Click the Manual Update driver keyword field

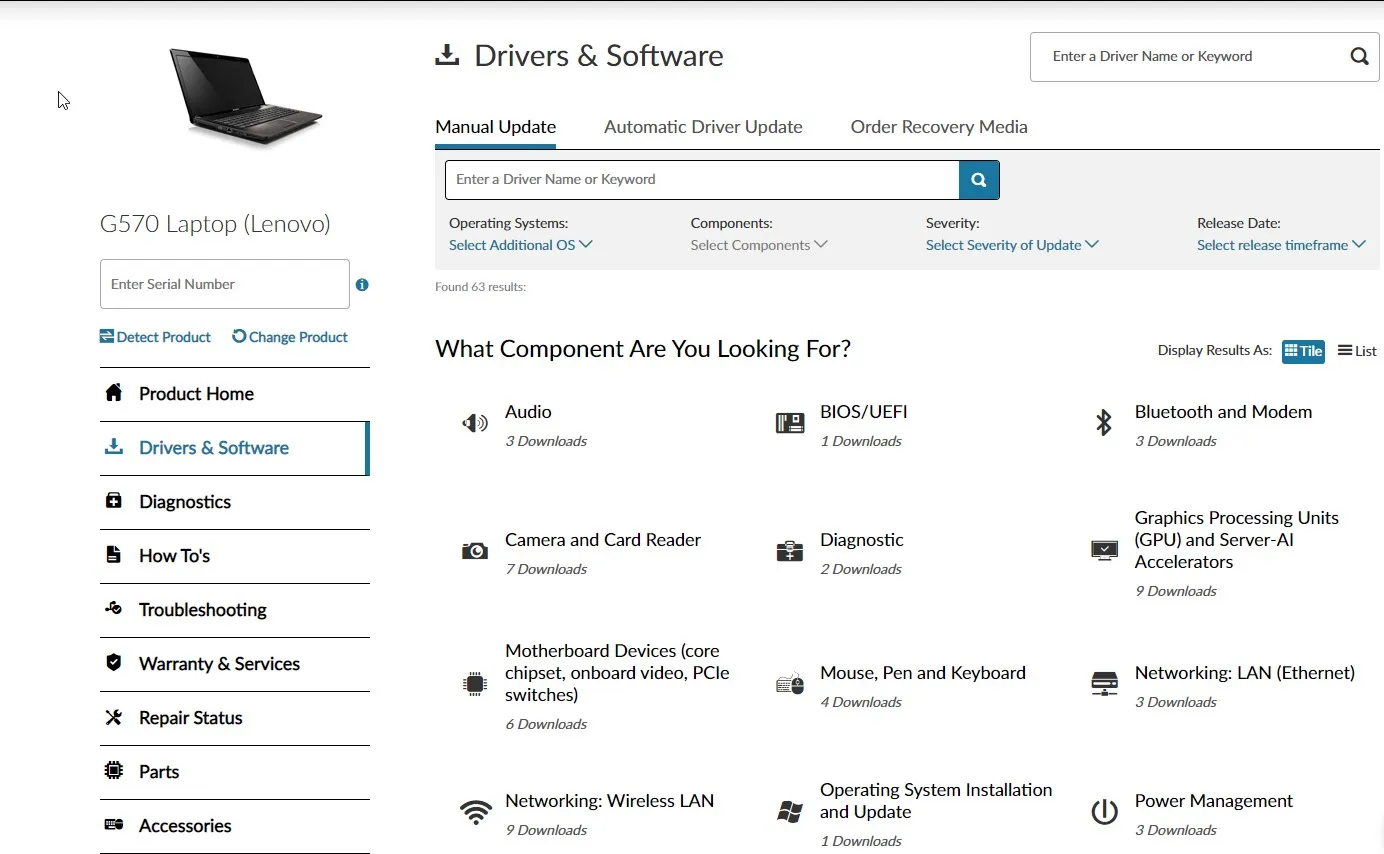point(702,180)
